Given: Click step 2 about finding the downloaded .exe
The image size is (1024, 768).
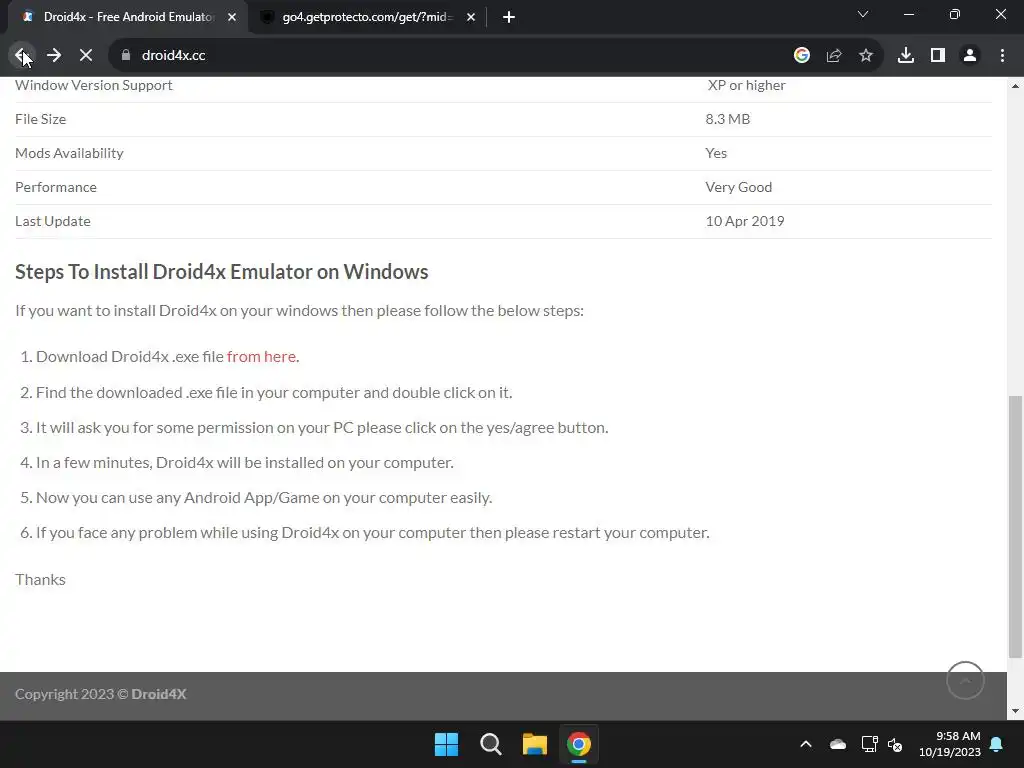Looking at the screenshot, I should [x=274, y=392].
